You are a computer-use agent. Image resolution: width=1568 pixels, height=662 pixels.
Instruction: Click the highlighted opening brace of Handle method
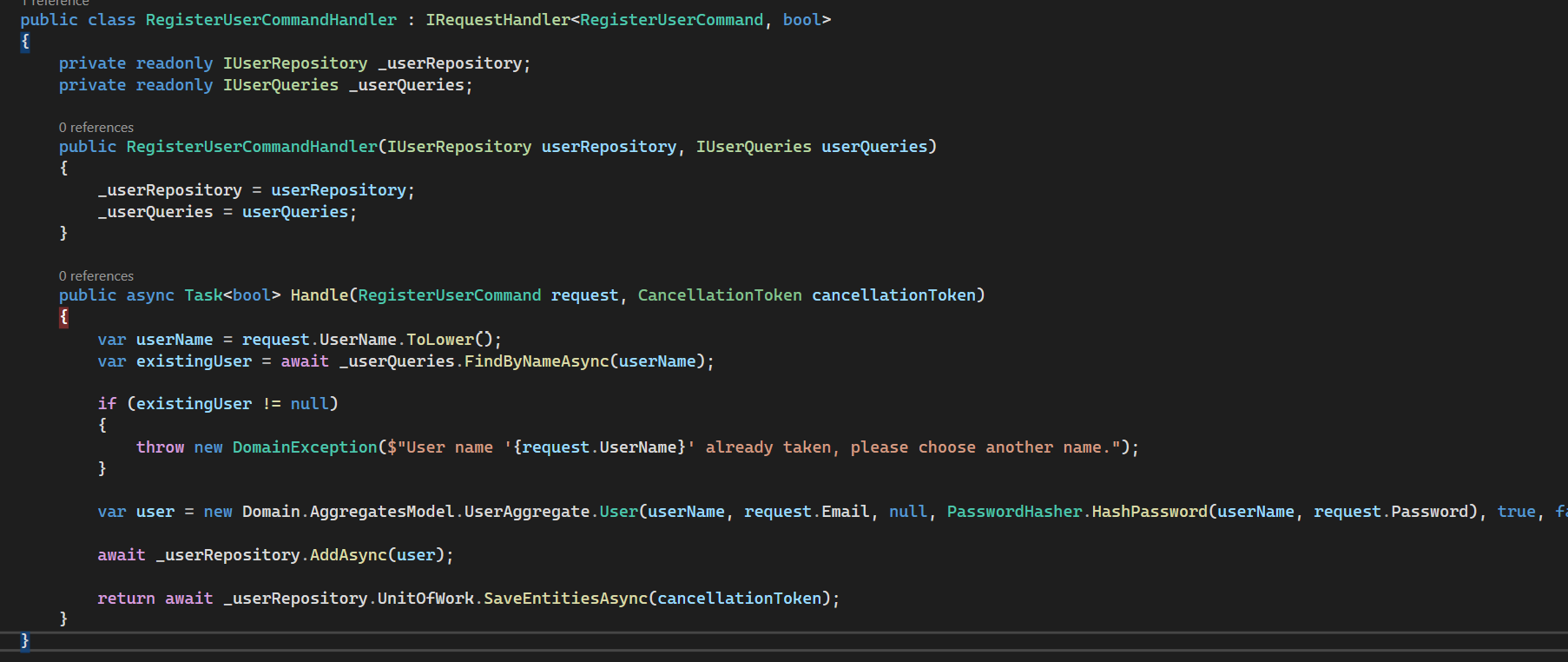click(63, 317)
